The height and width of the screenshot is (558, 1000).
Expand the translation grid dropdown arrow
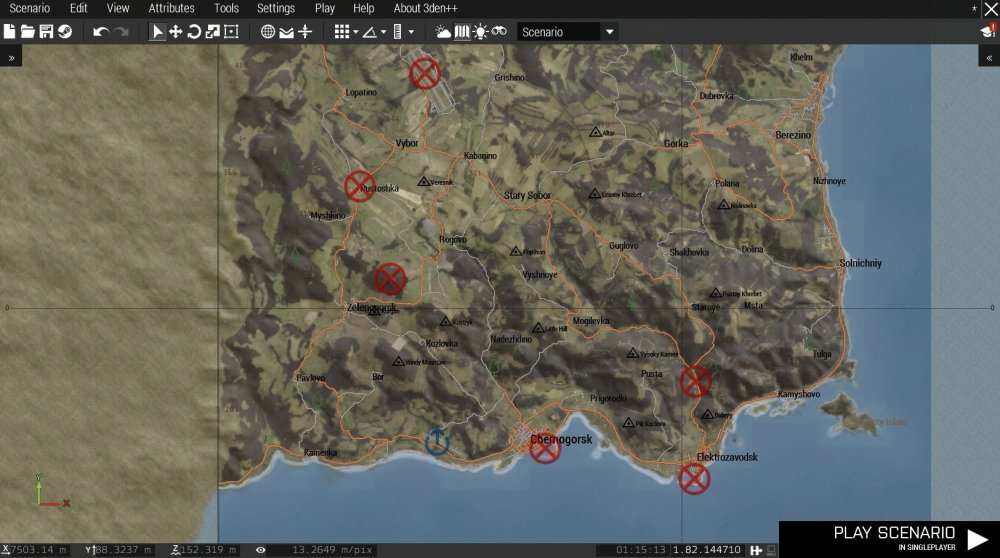(x=355, y=32)
